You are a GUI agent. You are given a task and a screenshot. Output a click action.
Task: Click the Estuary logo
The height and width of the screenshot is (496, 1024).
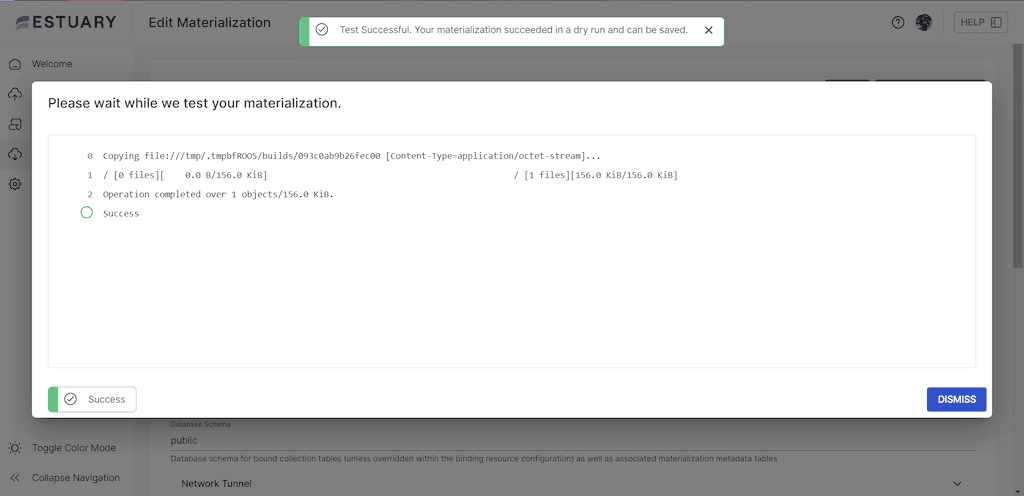66,22
